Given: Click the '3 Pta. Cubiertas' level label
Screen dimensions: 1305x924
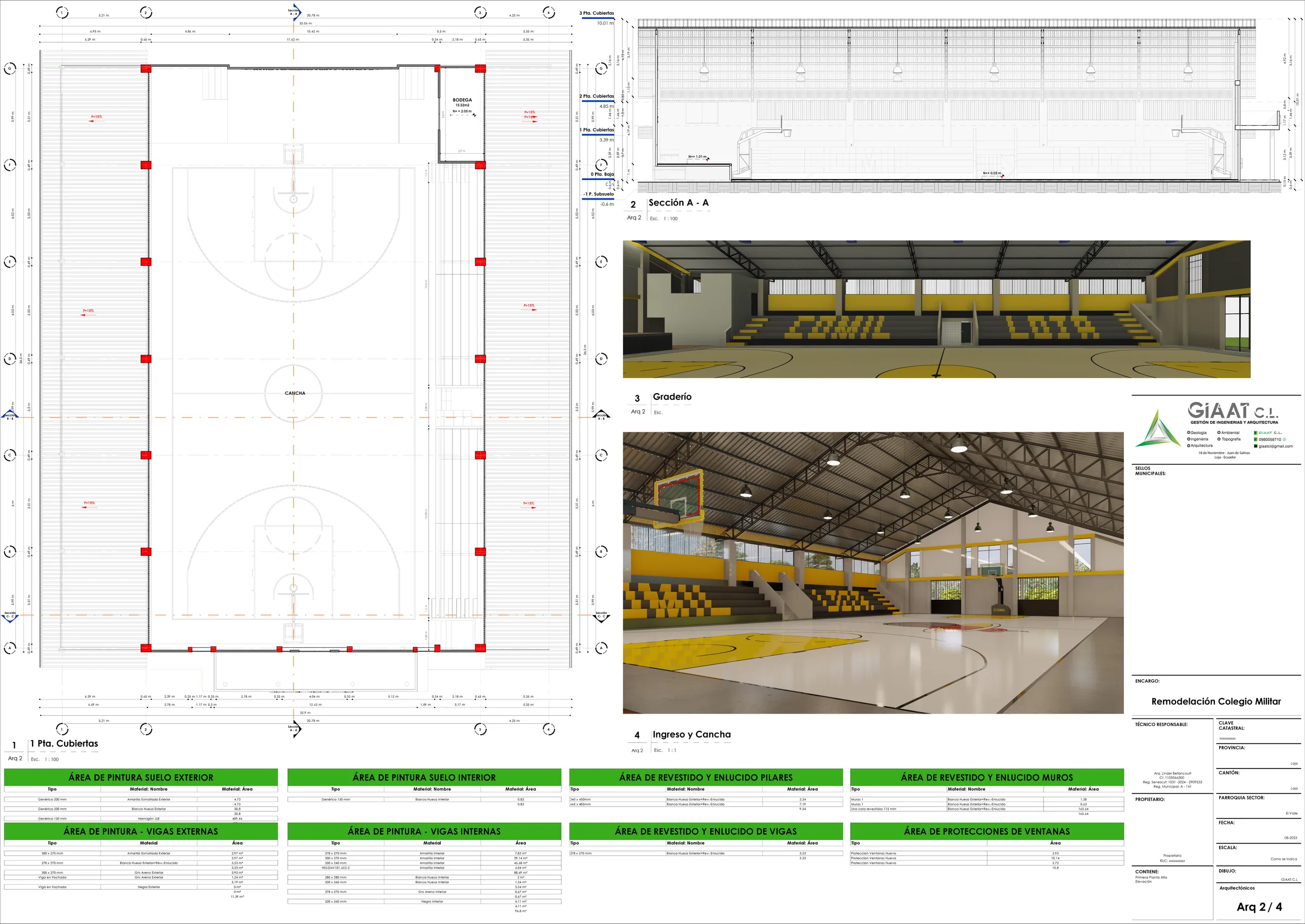Looking at the screenshot, I should [596, 13].
